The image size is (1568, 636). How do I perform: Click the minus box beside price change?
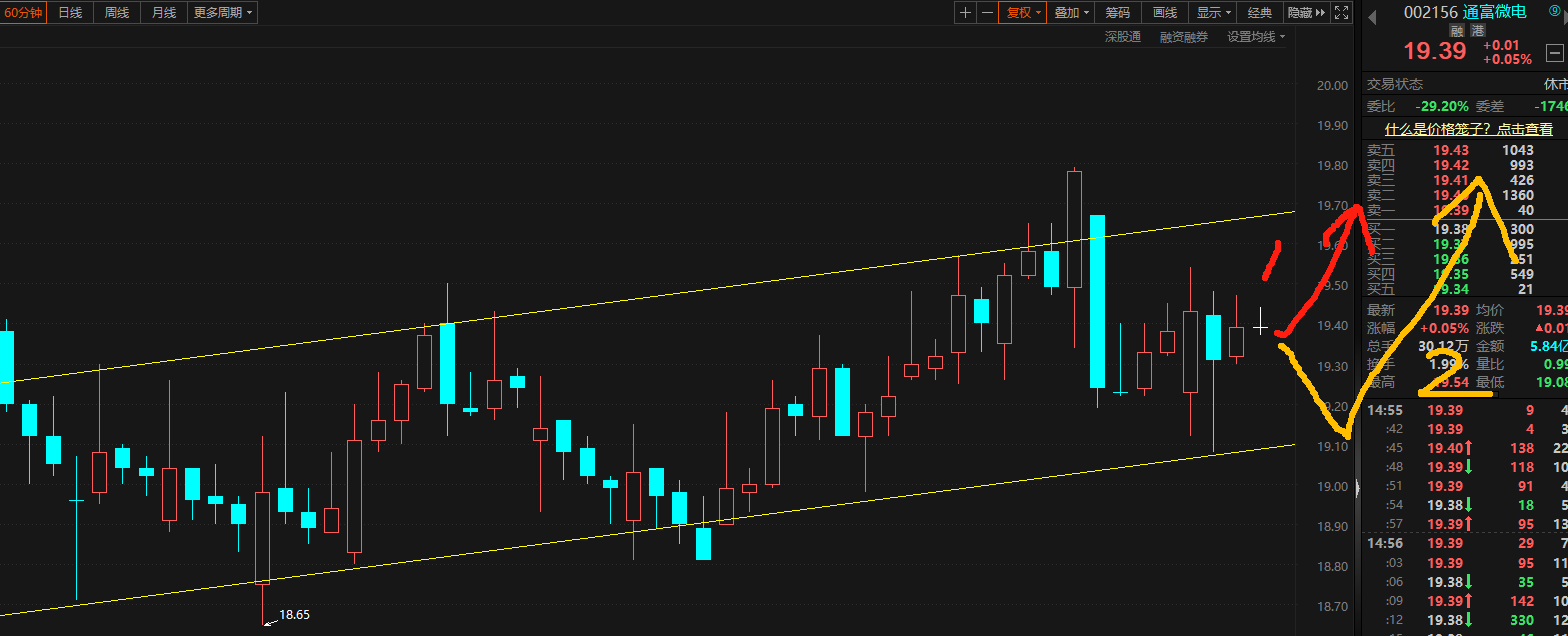click(x=1554, y=53)
